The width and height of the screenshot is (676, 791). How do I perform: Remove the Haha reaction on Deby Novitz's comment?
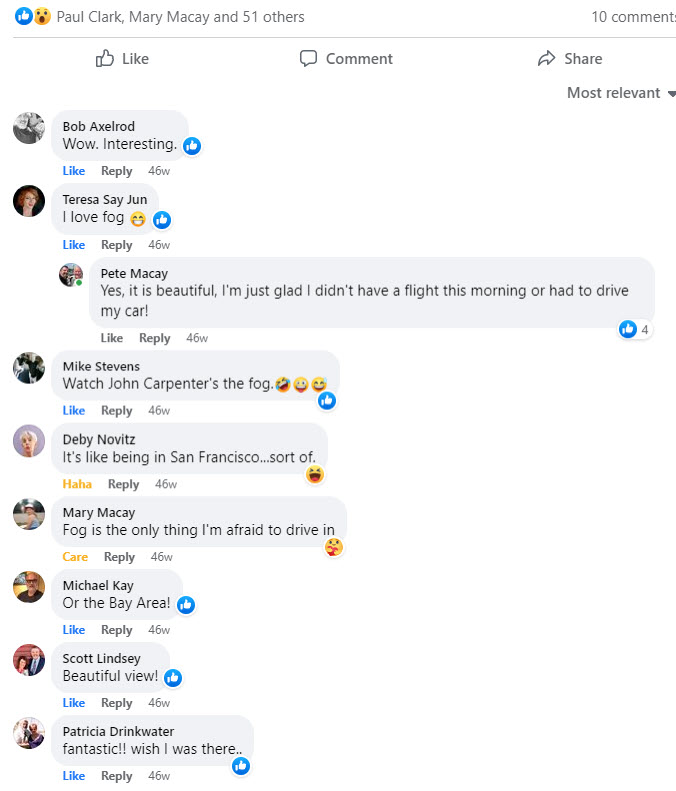[77, 484]
